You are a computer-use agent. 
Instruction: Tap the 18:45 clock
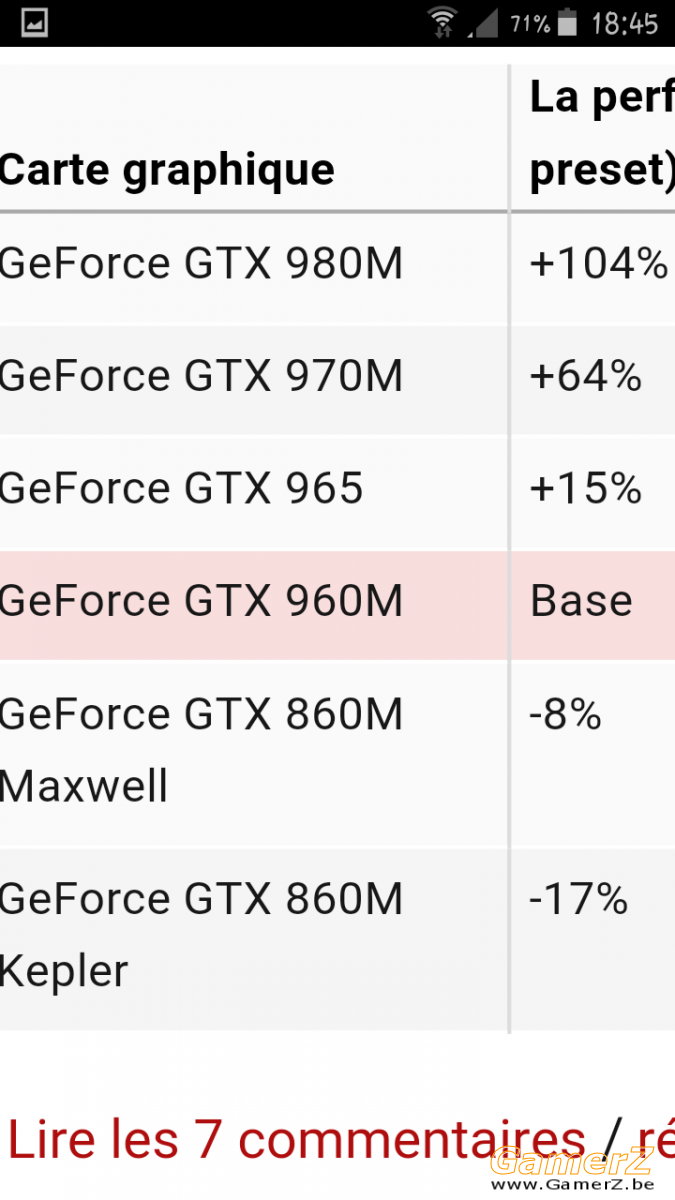pyautogui.click(x=624, y=23)
